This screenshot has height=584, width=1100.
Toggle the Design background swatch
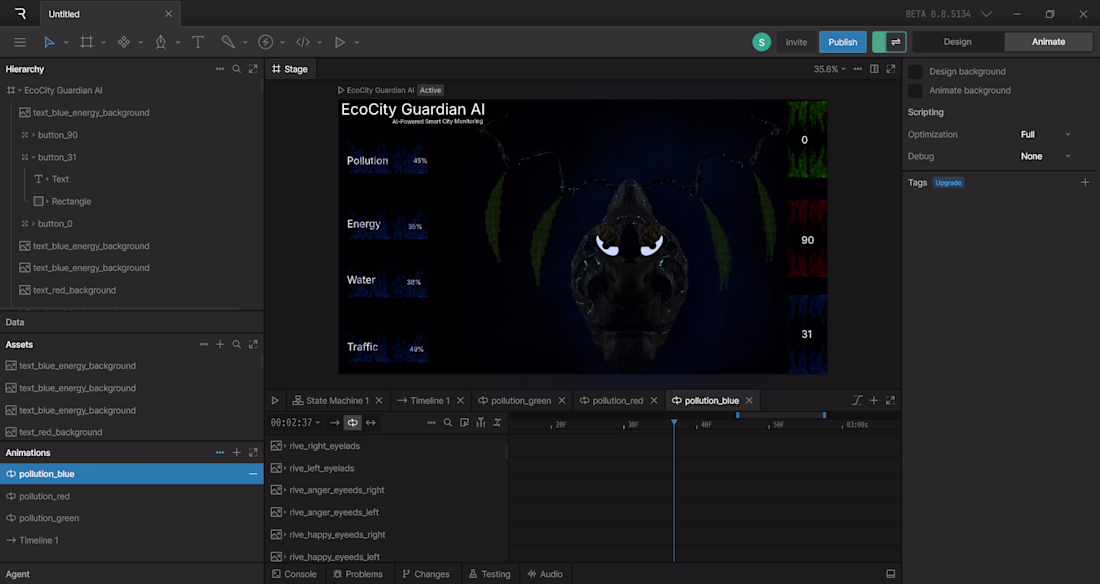click(915, 72)
